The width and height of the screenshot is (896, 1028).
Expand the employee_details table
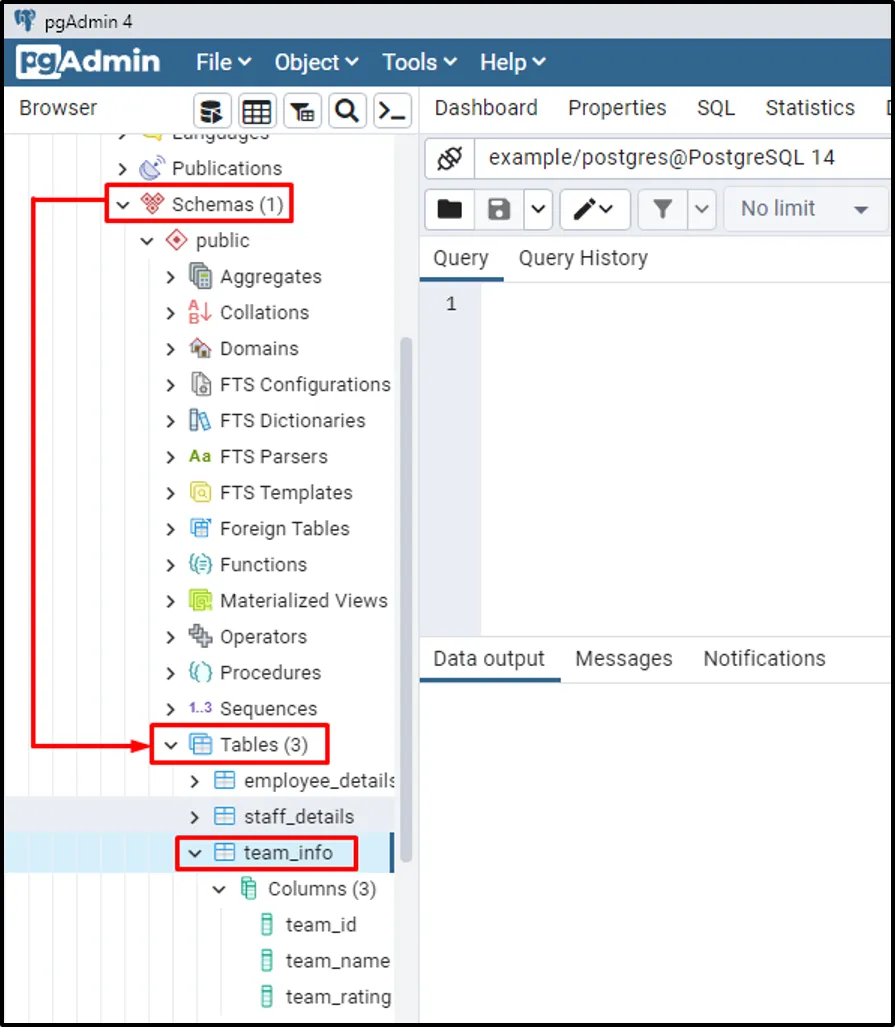[195, 781]
